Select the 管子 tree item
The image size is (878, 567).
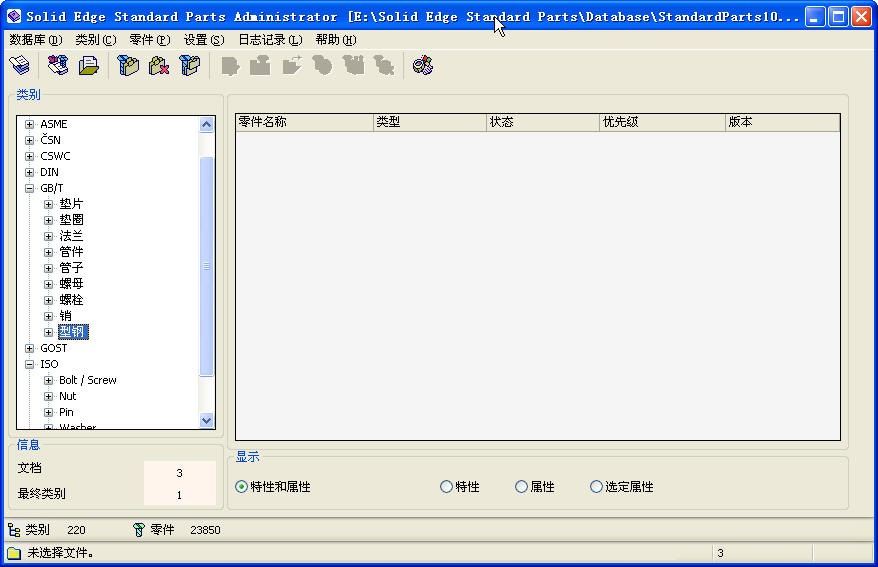click(x=71, y=268)
